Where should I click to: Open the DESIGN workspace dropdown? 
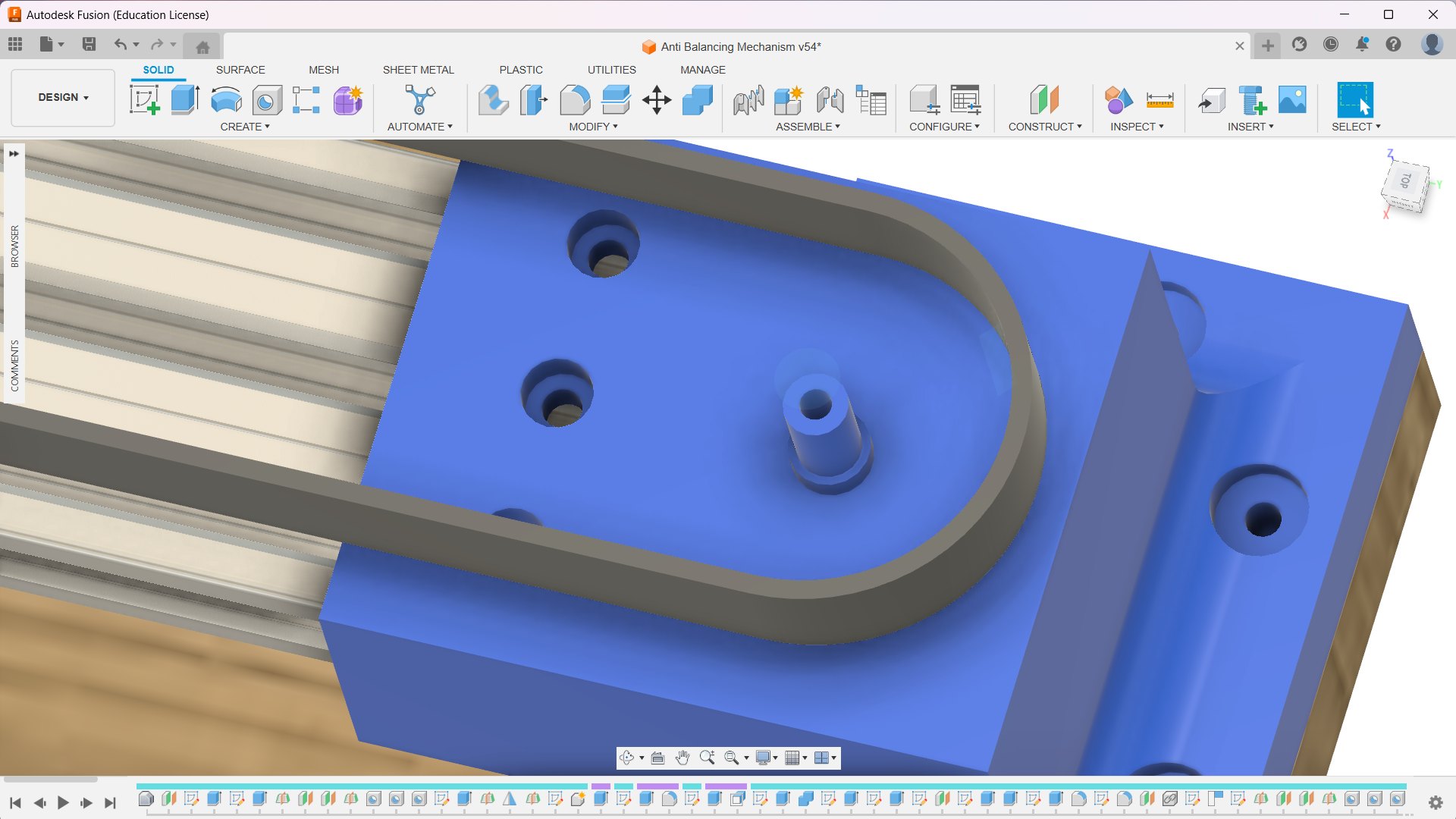click(63, 97)
